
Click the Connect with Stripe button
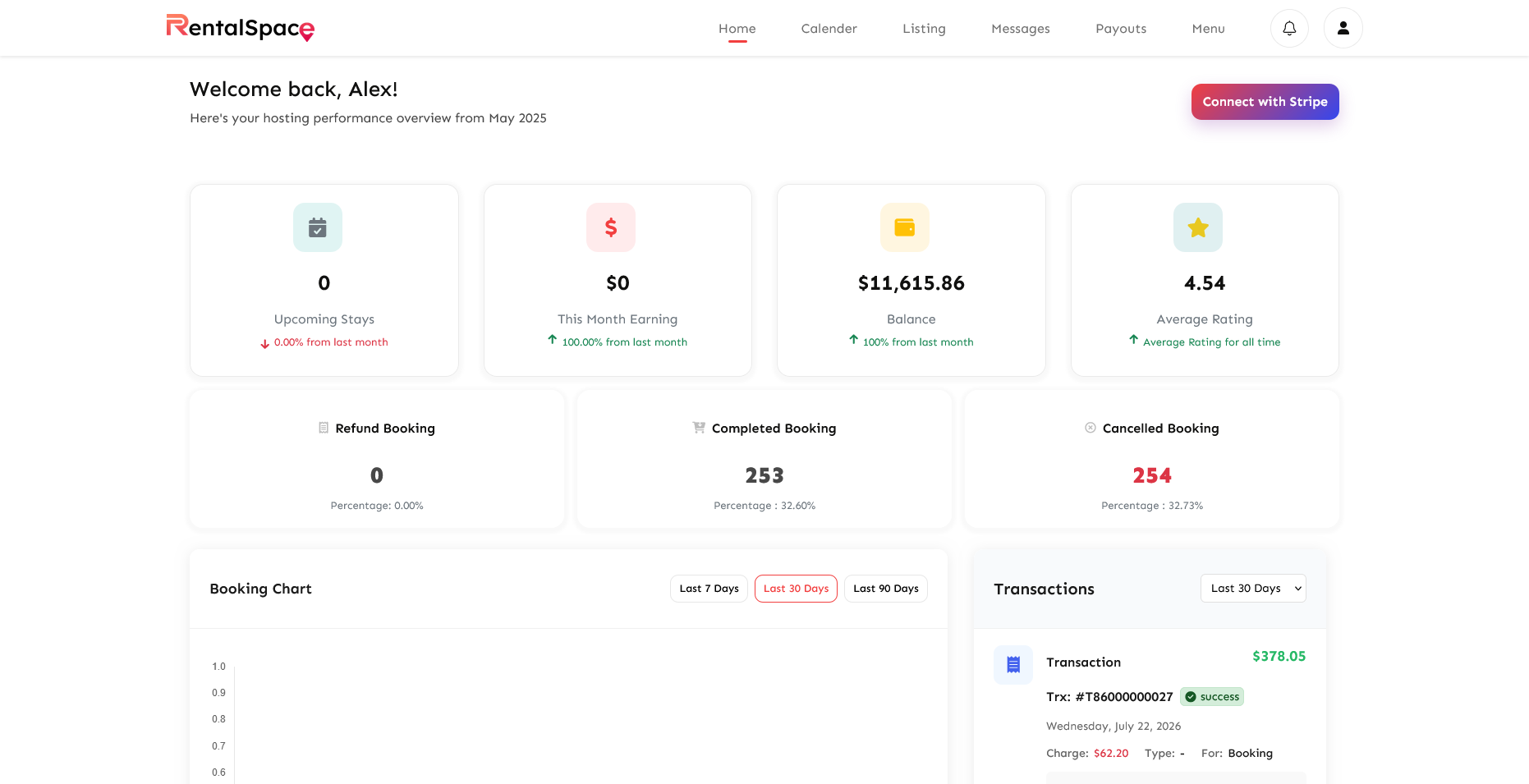point(1265,102)
